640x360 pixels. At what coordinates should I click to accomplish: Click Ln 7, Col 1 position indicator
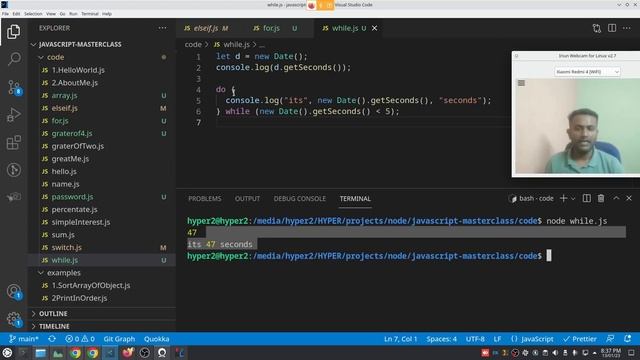point(400,339)
